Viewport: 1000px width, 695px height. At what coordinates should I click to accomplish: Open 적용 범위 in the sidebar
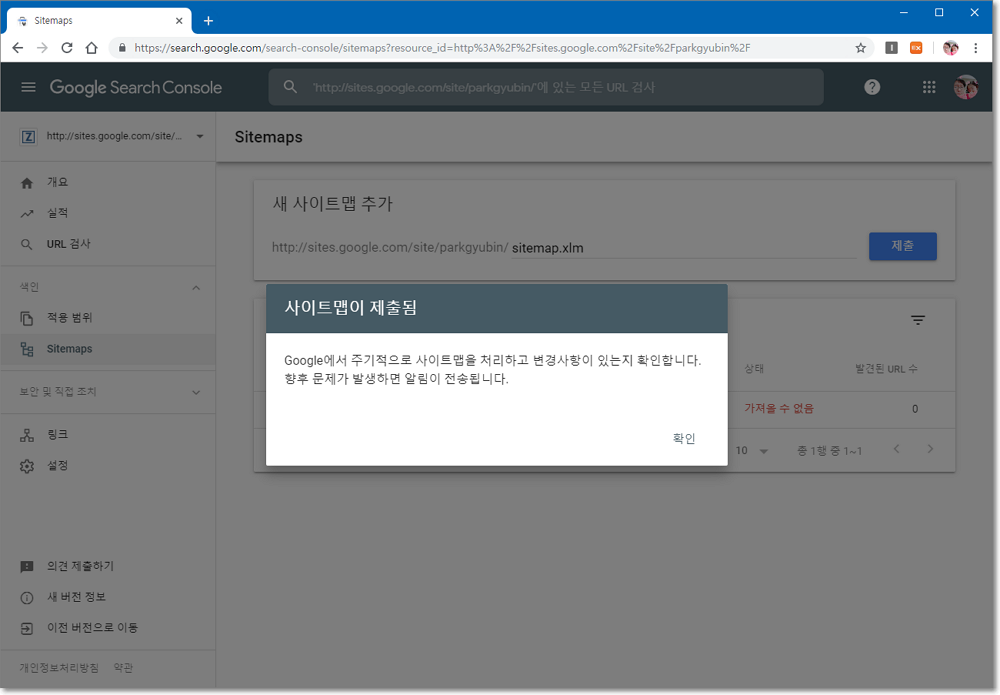[69, 318]
